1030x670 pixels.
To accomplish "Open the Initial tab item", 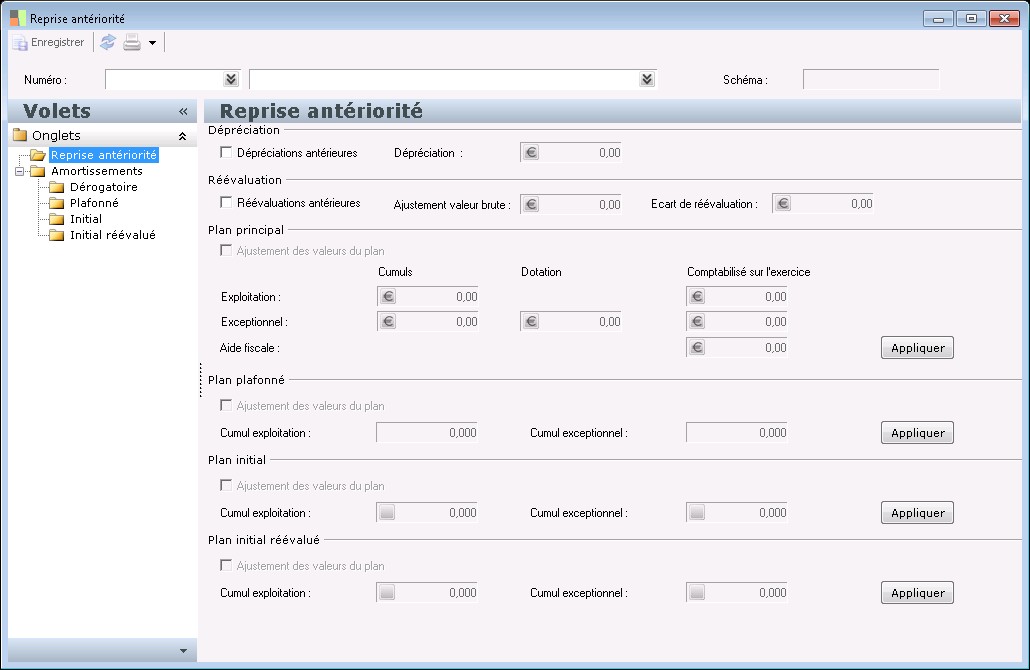I will tap(86, 219).
